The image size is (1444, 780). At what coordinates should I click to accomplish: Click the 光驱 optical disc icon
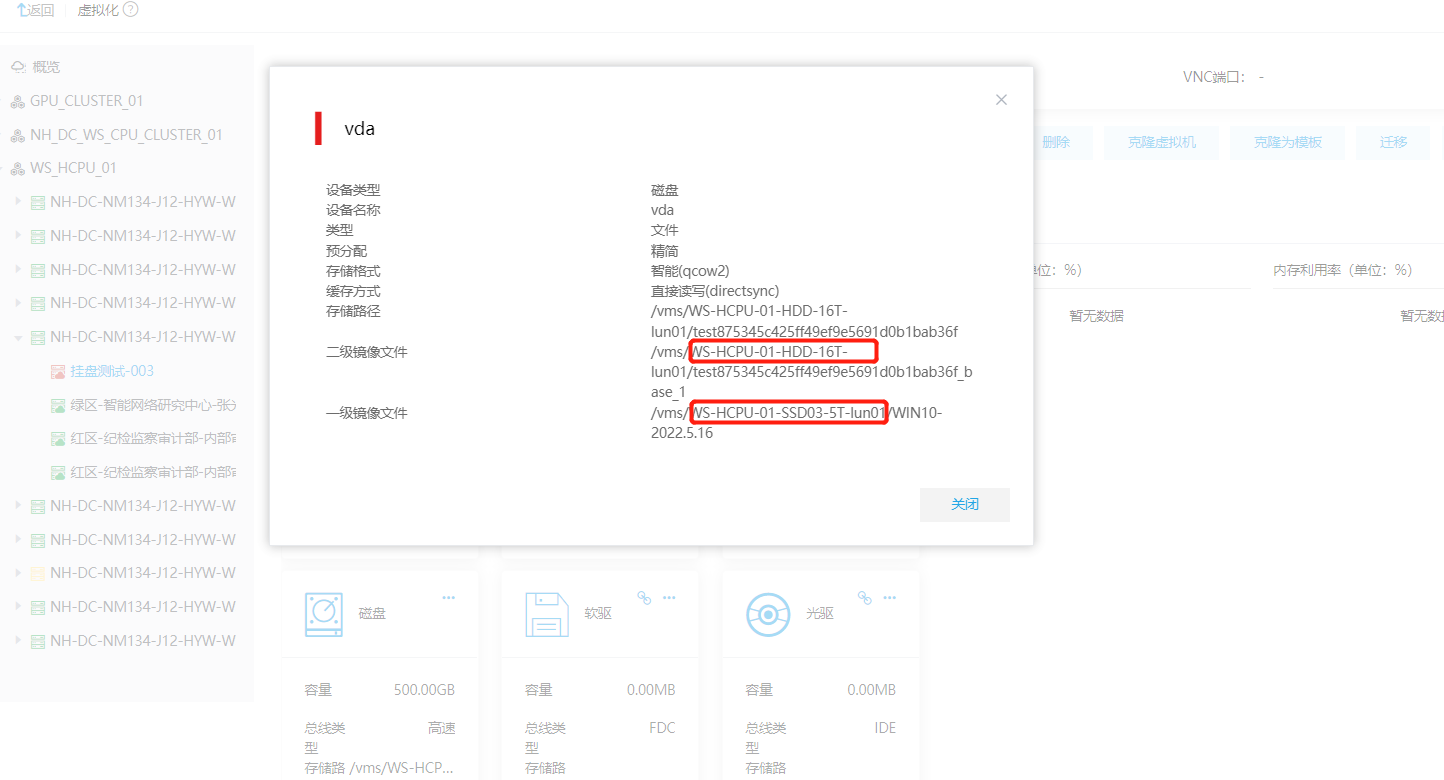[768, 613]
